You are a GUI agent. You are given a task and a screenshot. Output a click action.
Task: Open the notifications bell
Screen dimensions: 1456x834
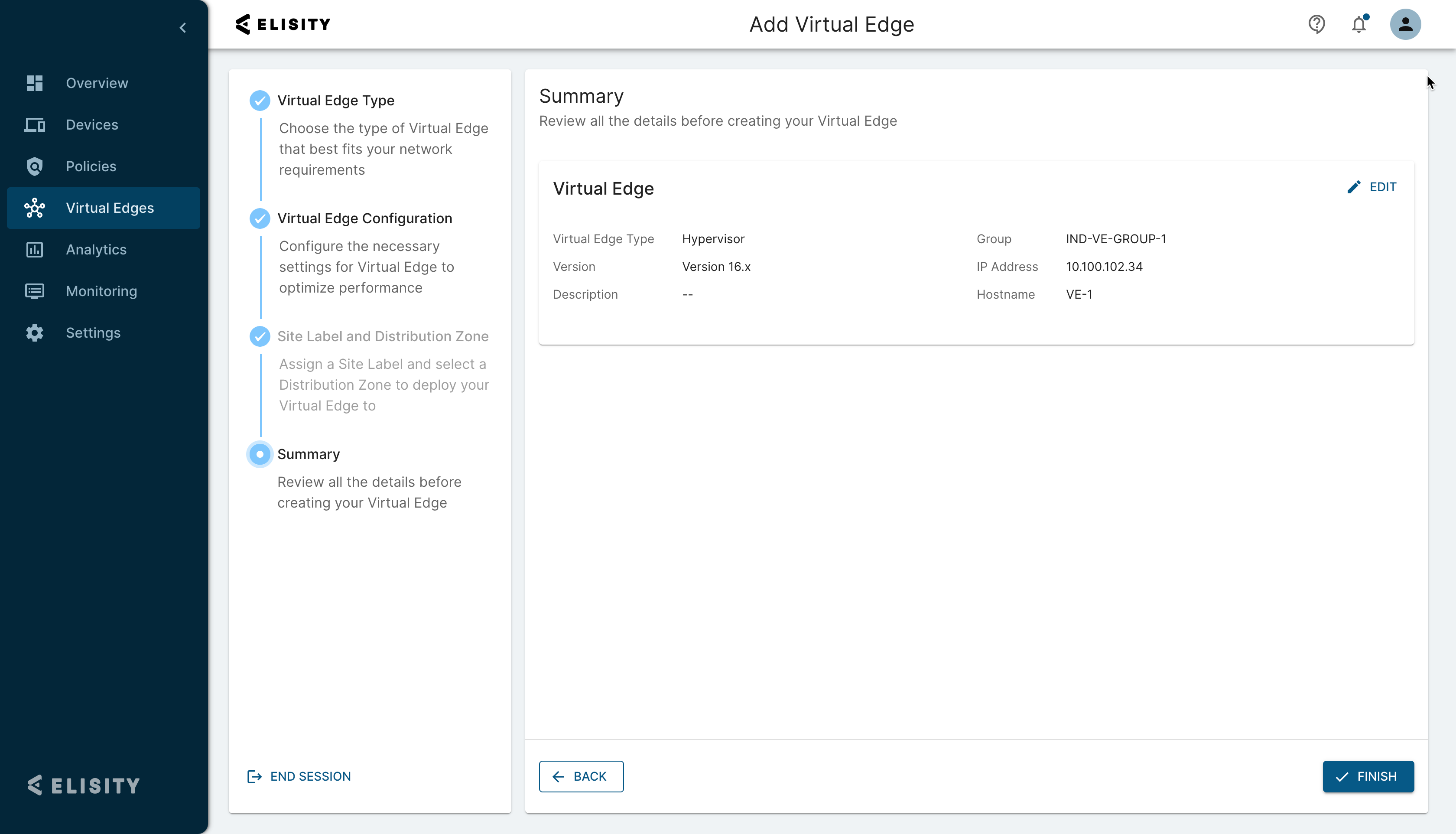(1359, 24)
